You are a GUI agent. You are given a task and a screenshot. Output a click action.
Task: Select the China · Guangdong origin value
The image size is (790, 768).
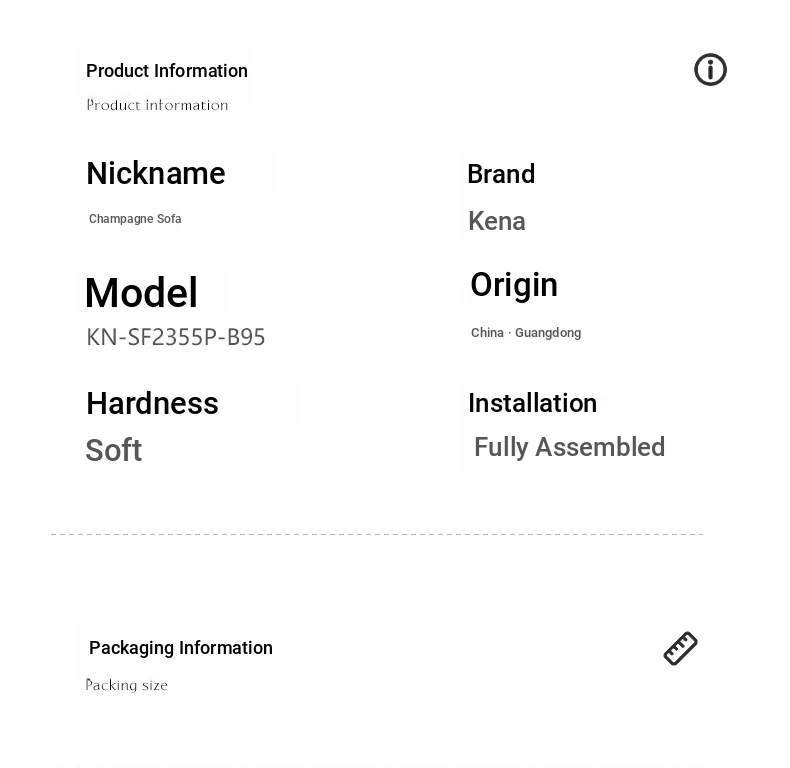(526, 333)
